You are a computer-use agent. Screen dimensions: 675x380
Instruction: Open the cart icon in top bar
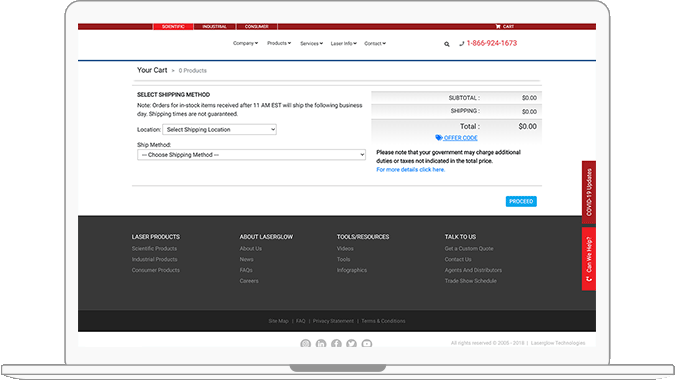tap(498, 27)
